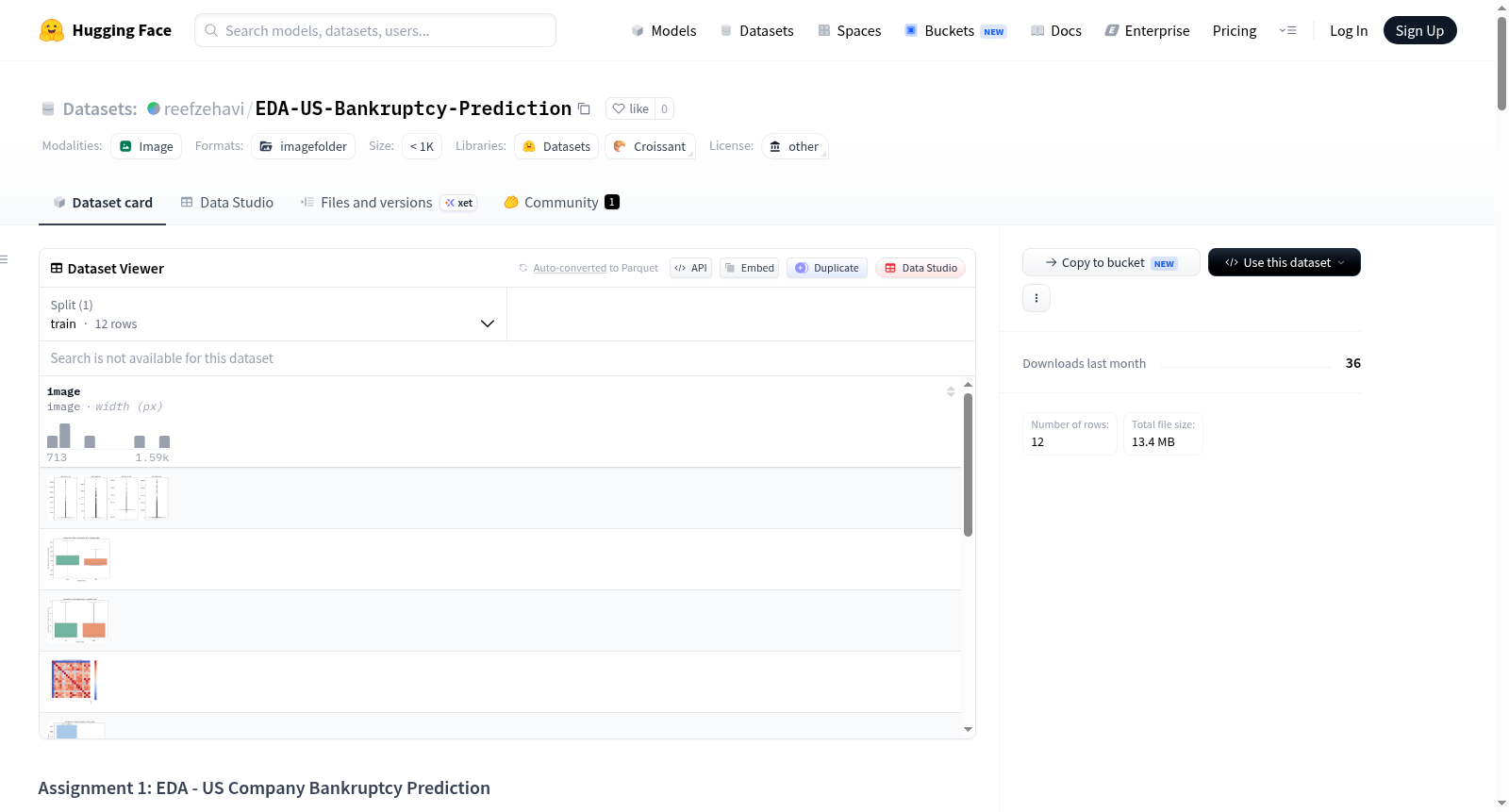1509x812 pixels.
Task: Open the green-orange boxplot thumbnail in second row
Action: tap(79, 559)
